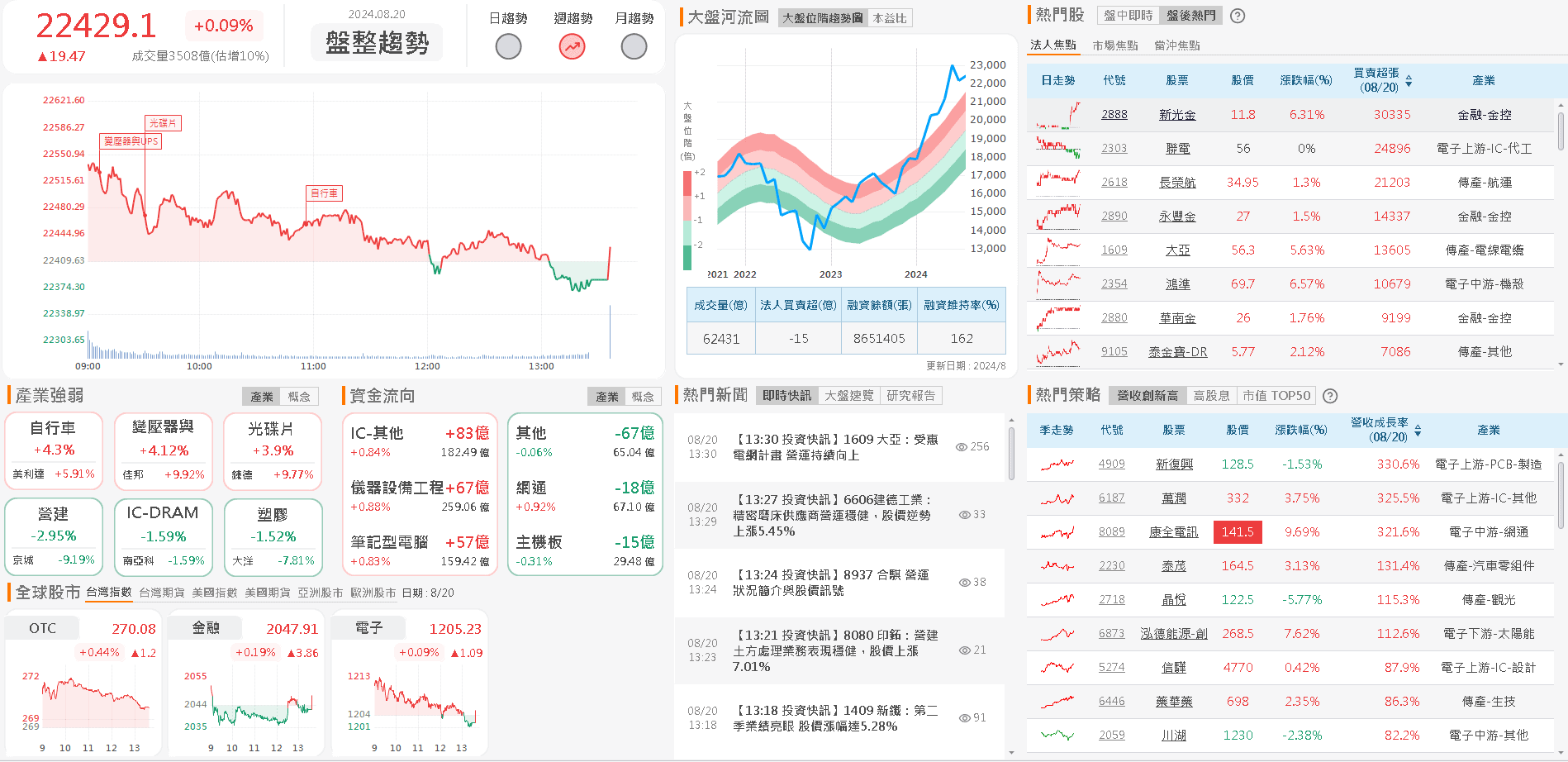
Task: Switch news to 研究報告 tab
Action: tap(910, 396)
